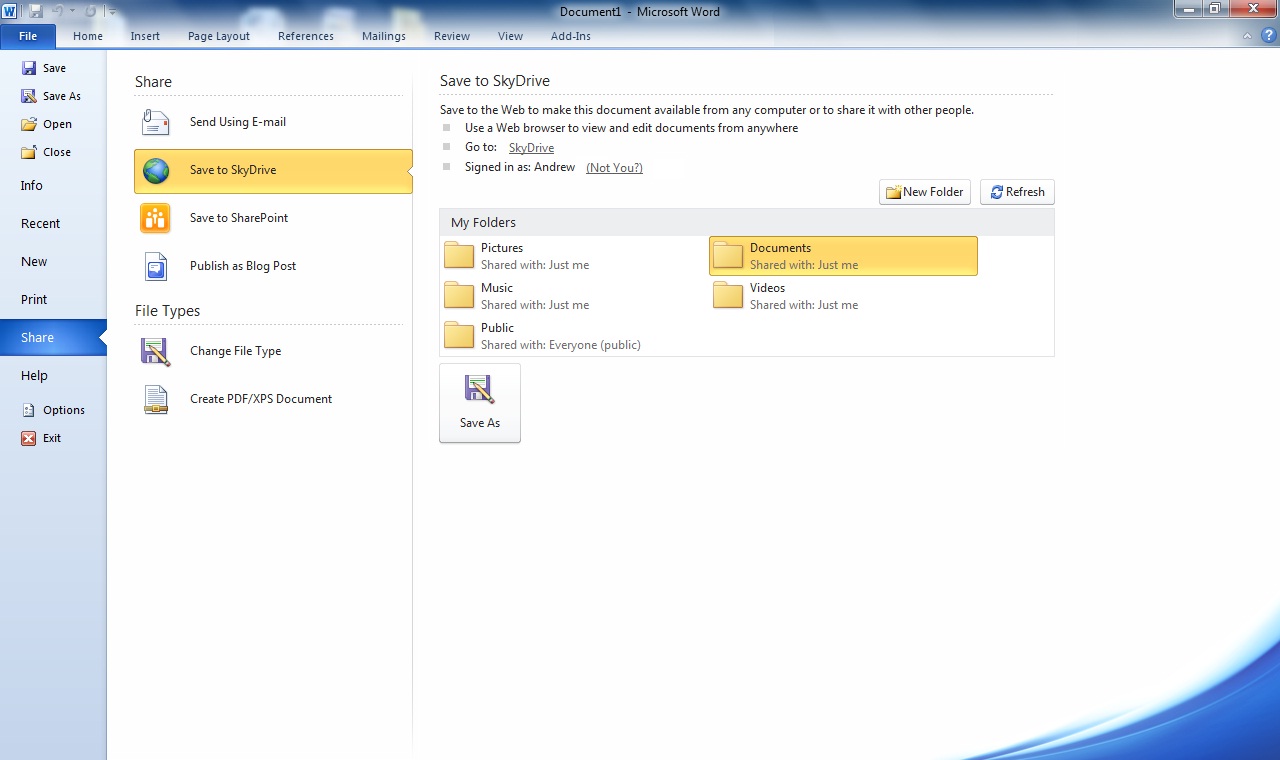This screenshot has width=1280, height=760.
Task: Click the Change File Type icon
Action: (x=156, y=351)
